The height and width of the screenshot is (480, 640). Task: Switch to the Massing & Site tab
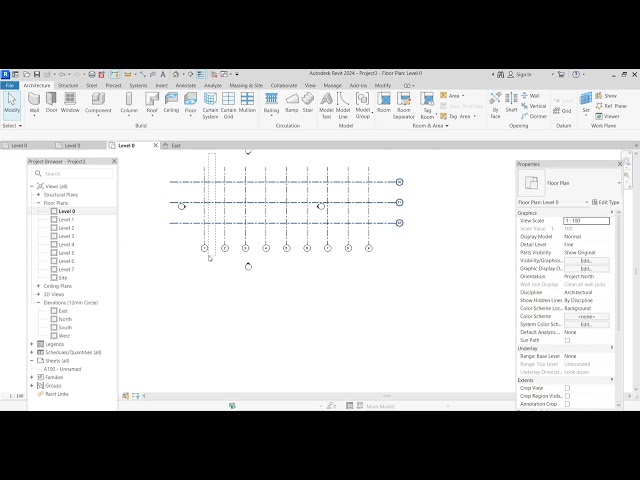click(246, 85)
